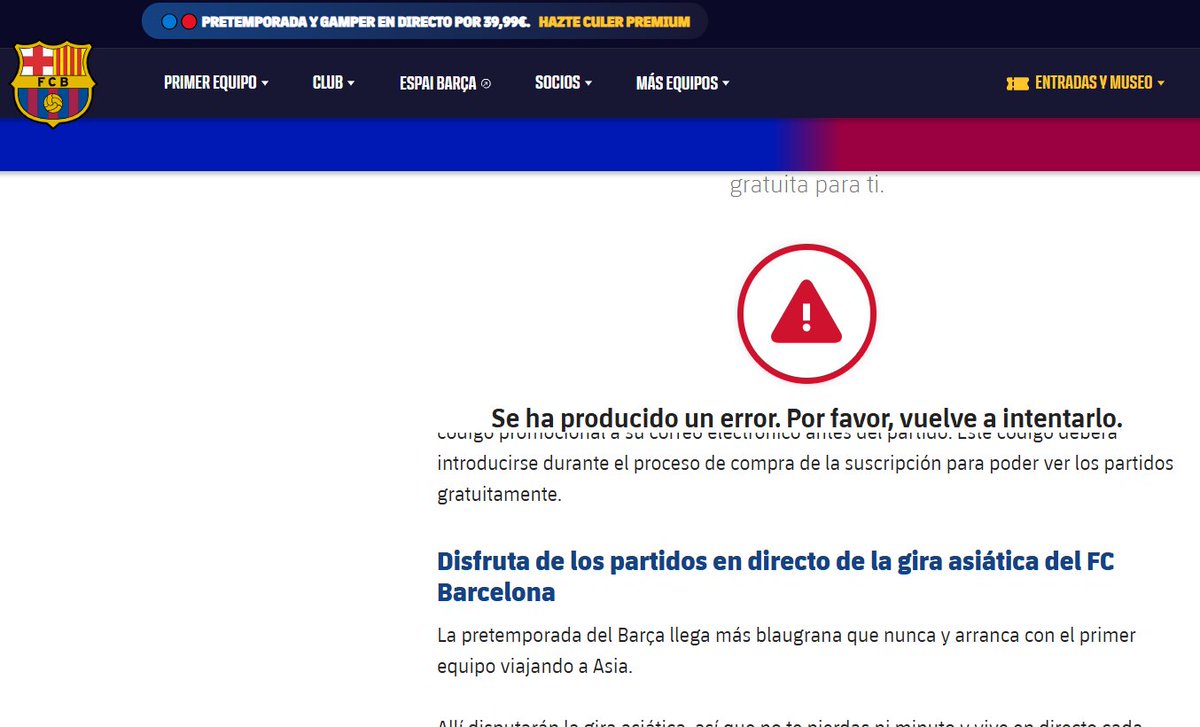Open the Socios dropdown menu
The image size is (1200, 727).
pyautogui.click(x=564, y=83)
